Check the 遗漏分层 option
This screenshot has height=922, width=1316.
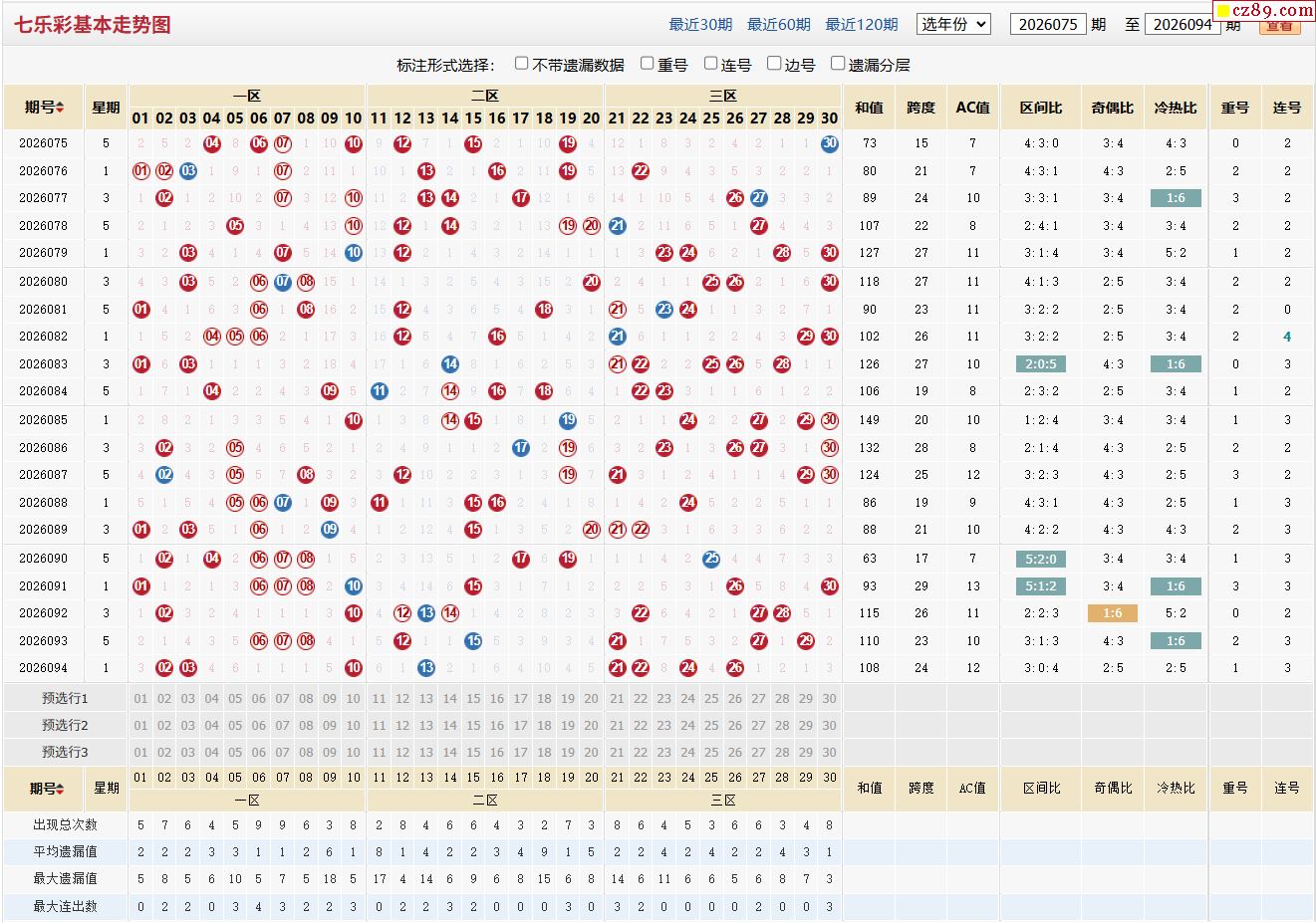click(x=838, y=64)
